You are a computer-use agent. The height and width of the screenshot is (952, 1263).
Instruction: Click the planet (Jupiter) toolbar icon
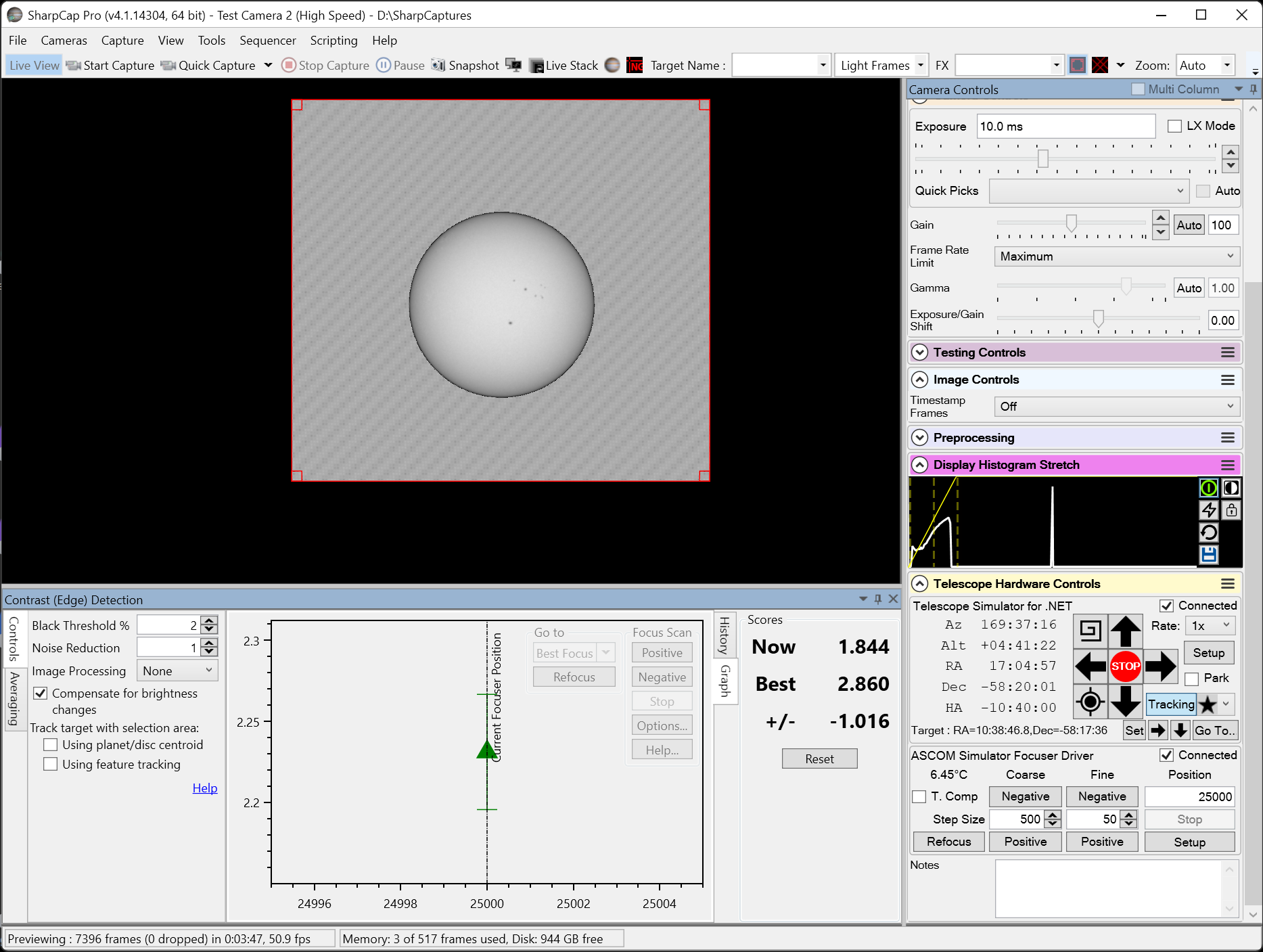[612, 66]
